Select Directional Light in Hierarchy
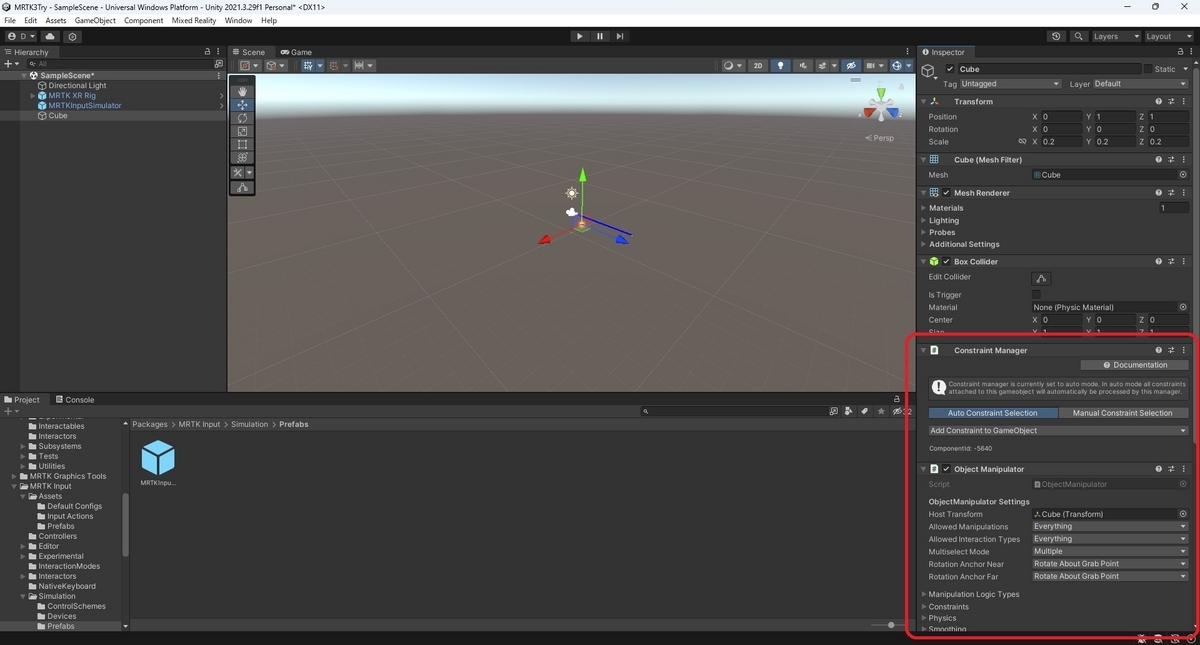This screenshot has height=645, width=1200. (77, 86)
